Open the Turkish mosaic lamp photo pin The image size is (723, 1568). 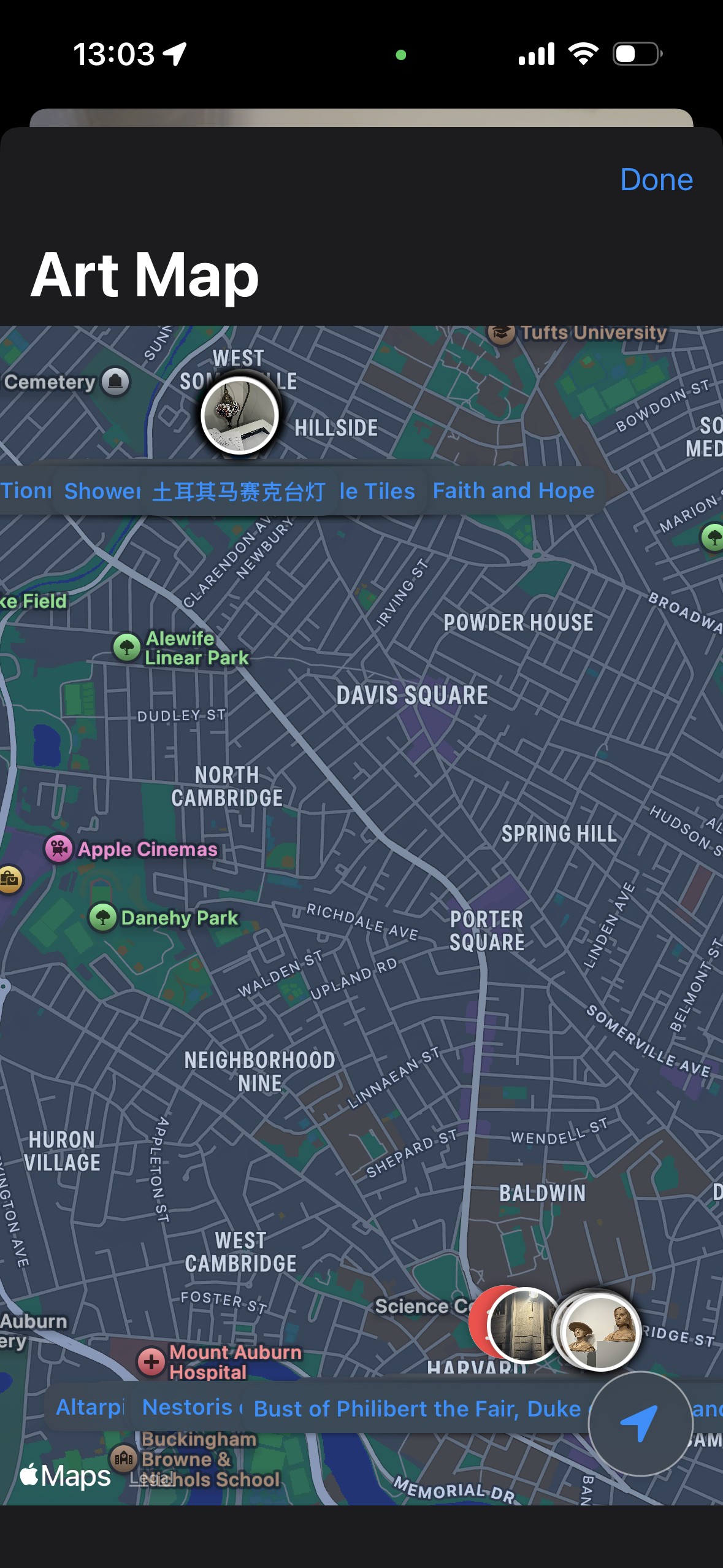(x=240, y=416)
